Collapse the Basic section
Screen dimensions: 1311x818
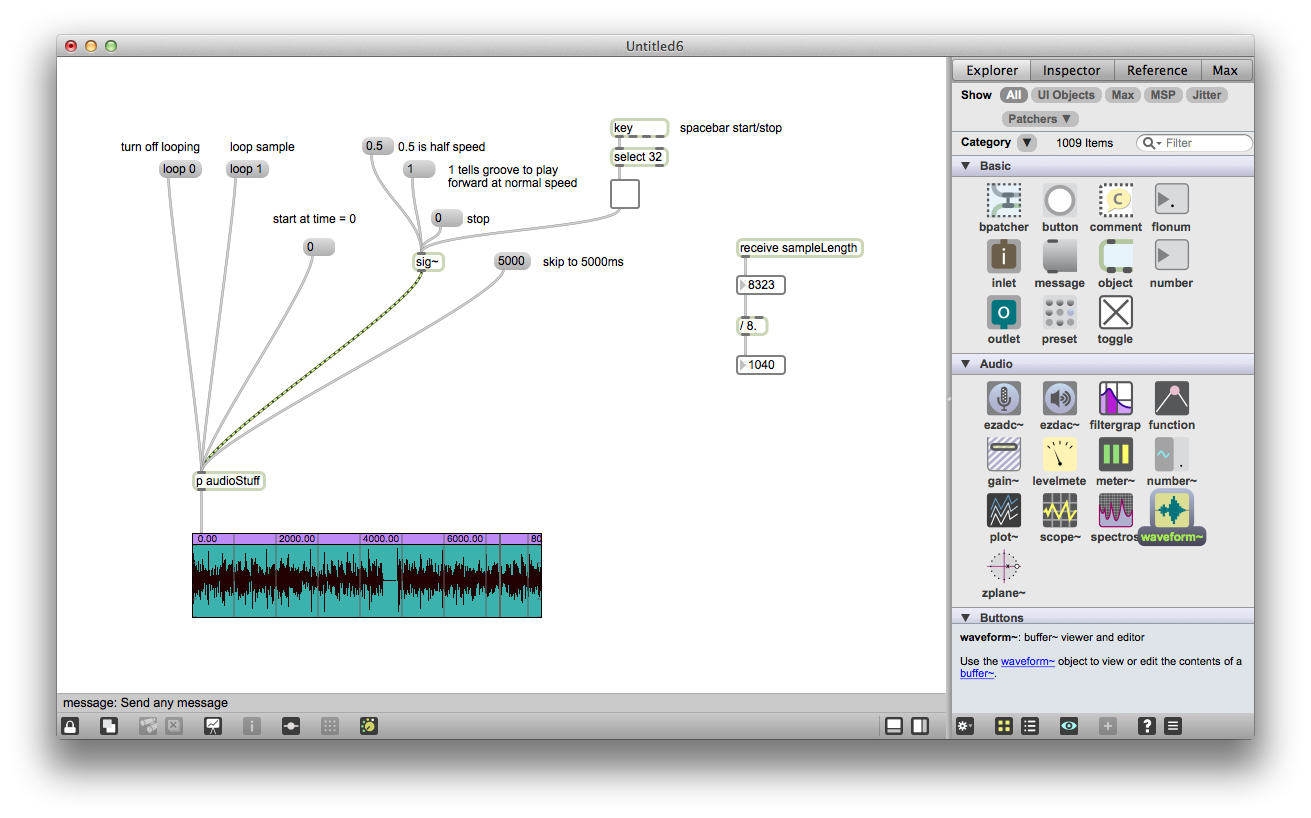point(966,166)
